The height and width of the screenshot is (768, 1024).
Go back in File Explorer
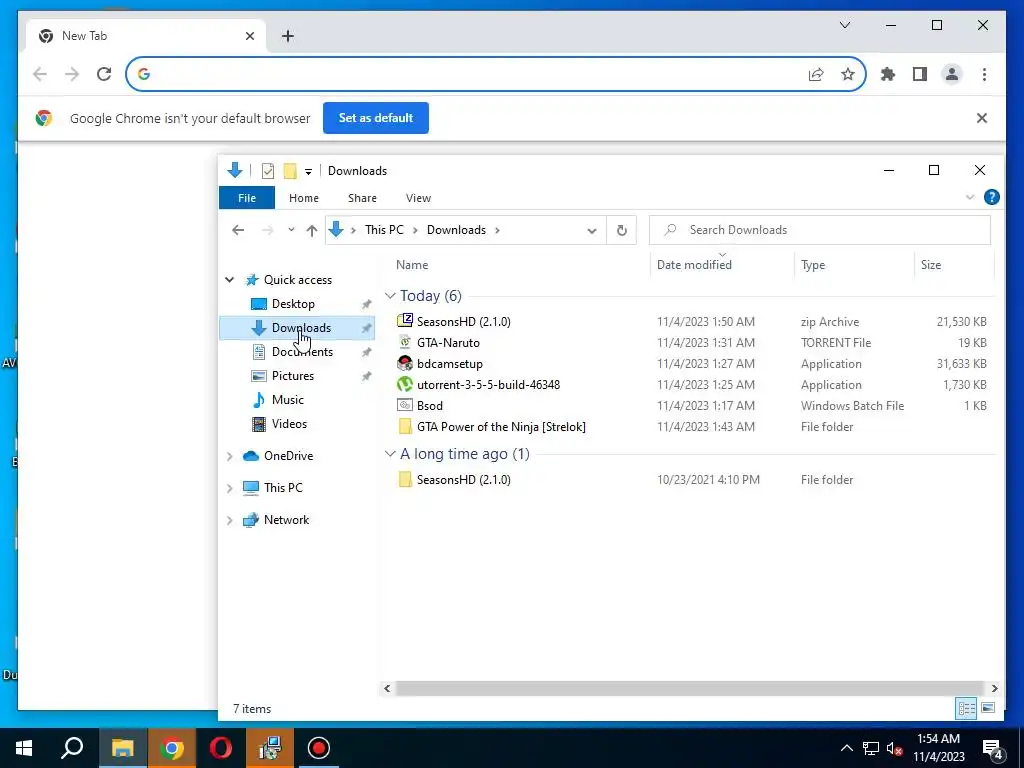click(238, 230)
